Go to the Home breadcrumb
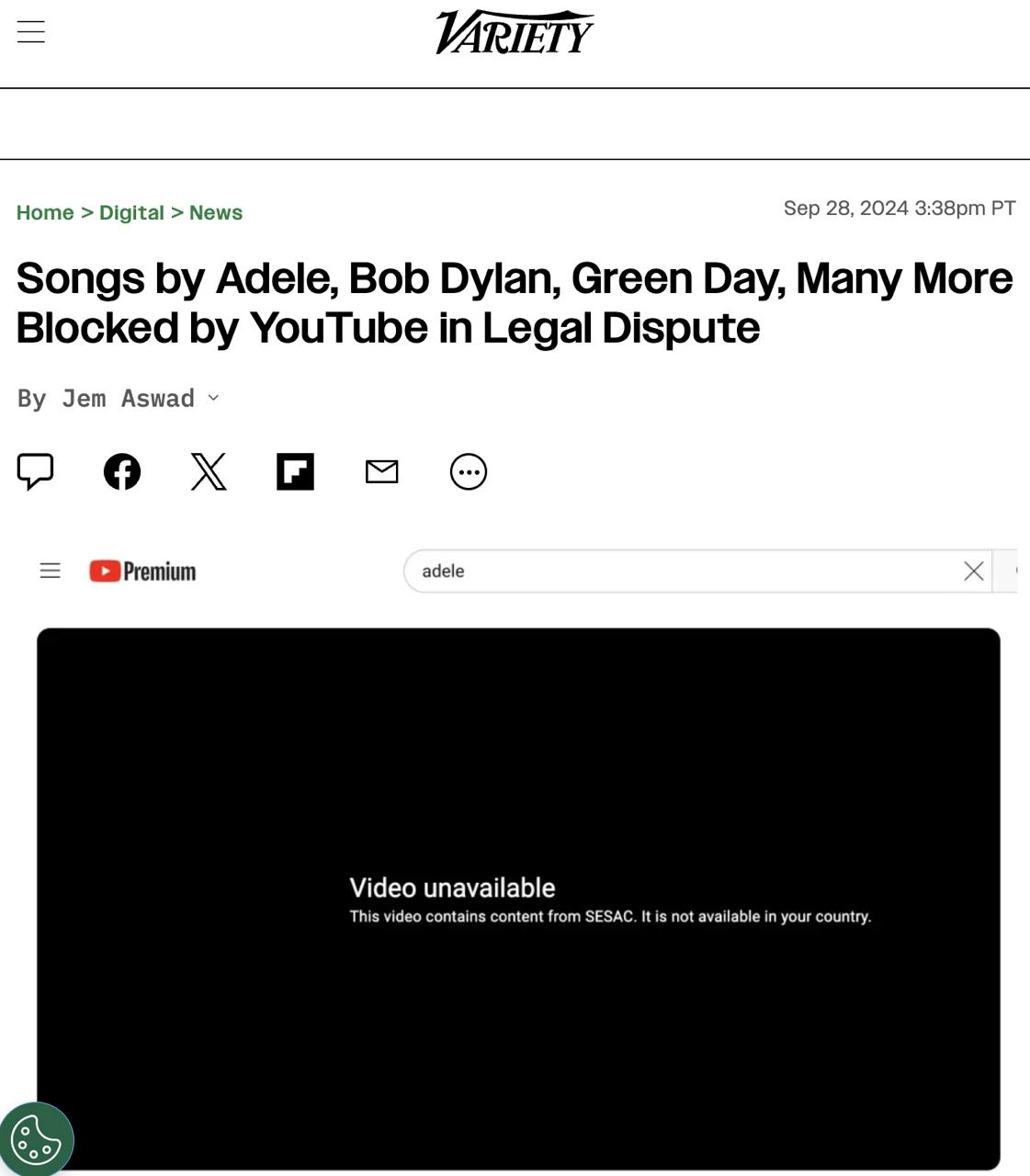The height and width of the screenshot is (1176, 1030). pyautogui.click(x=45, y=213)
